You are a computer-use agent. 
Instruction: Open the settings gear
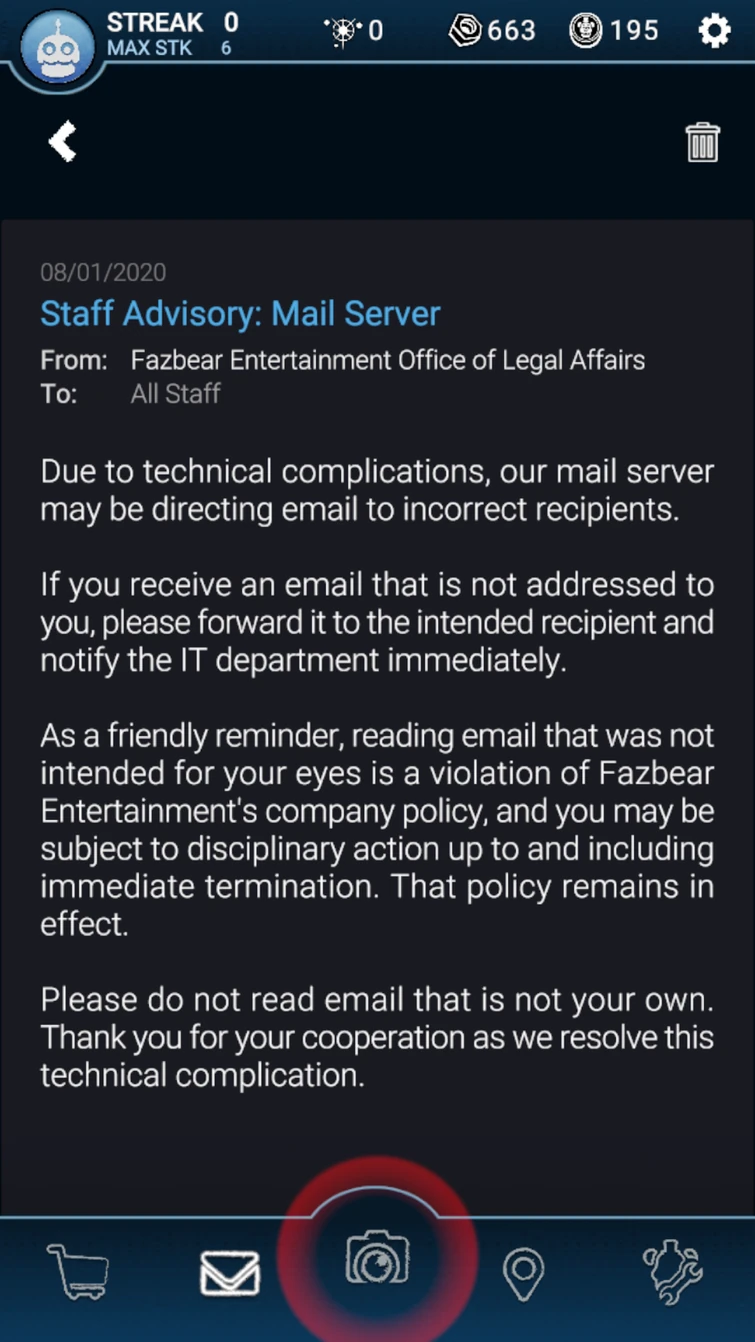[x=714, y=31]
